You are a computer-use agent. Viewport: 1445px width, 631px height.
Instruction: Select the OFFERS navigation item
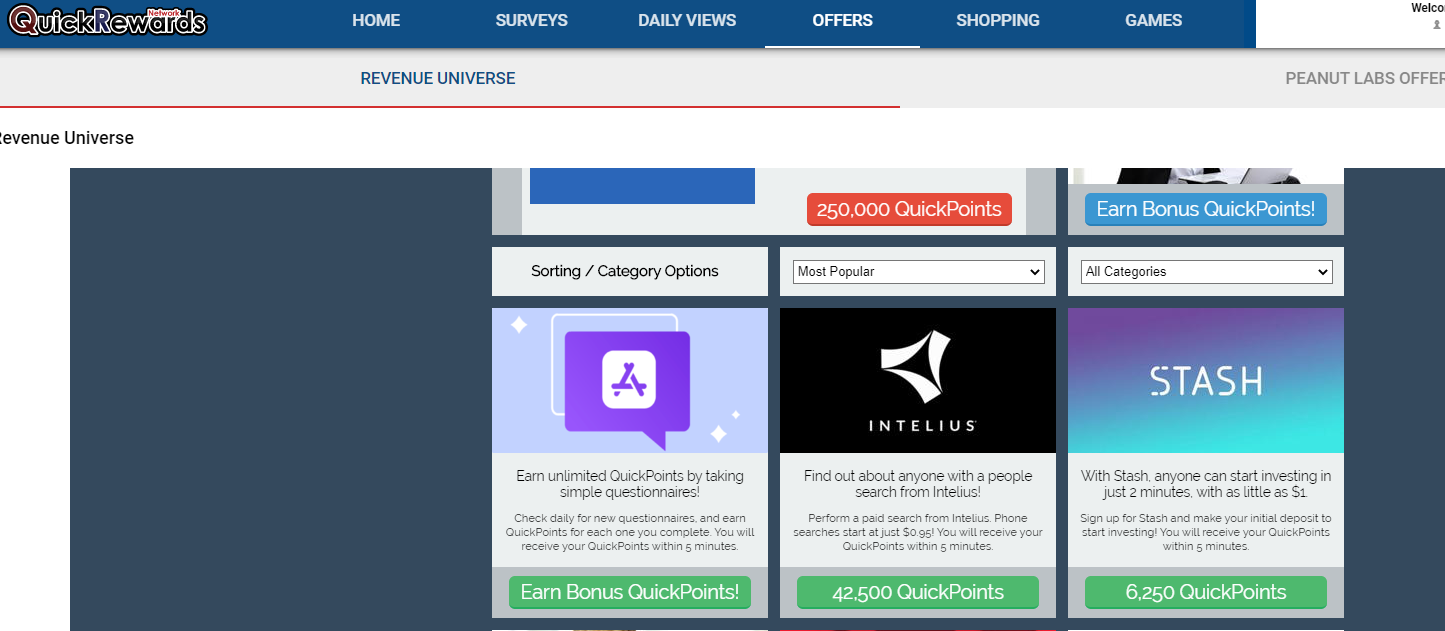842,20
